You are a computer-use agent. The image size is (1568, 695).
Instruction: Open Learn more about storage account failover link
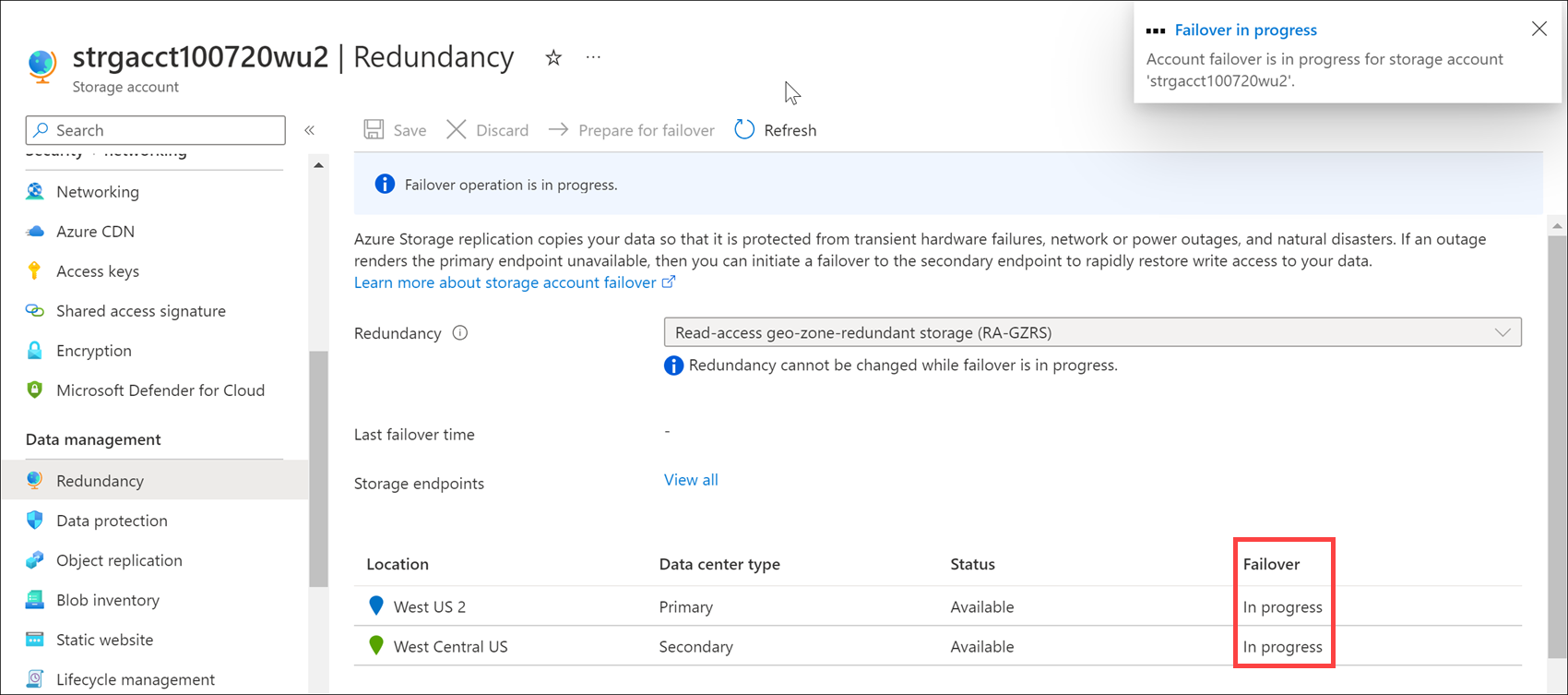pyautogui.click(x=515, y=282)
